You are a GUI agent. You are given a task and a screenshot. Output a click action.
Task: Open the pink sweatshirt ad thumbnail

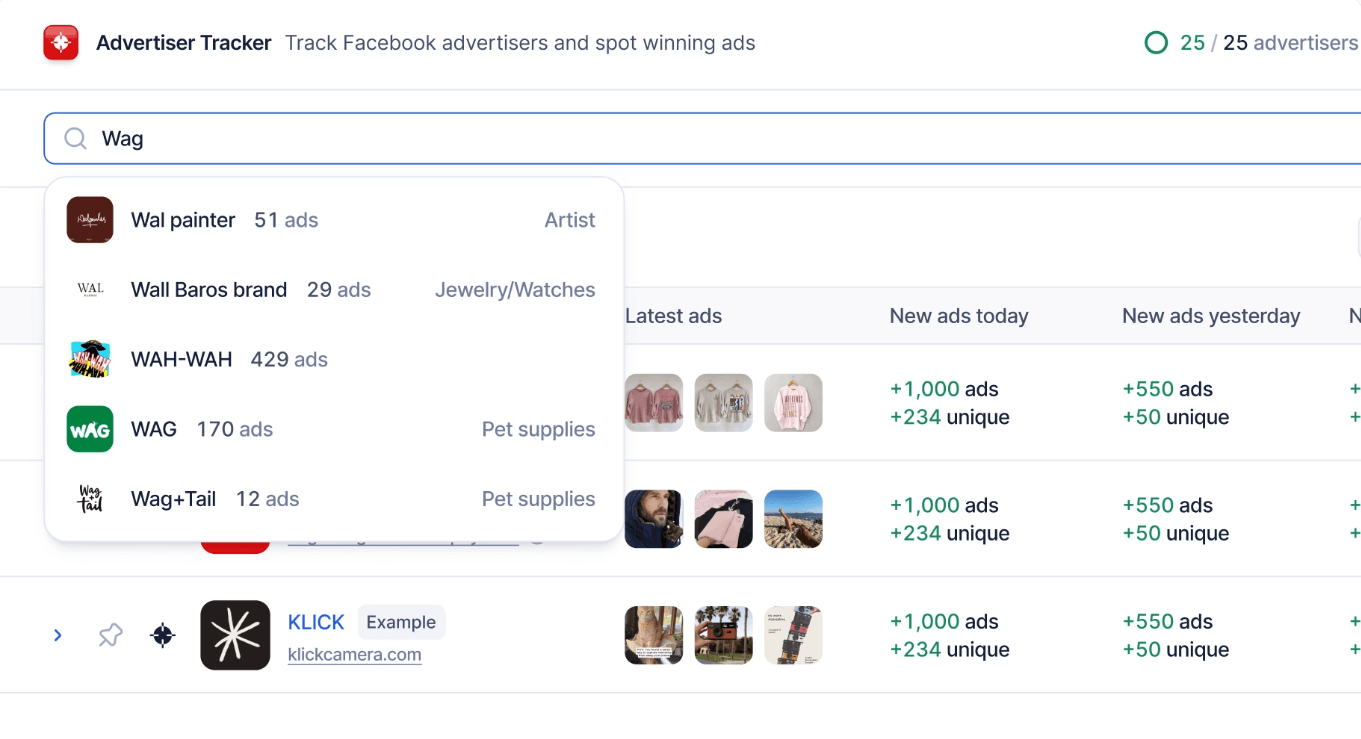(654, 403)
